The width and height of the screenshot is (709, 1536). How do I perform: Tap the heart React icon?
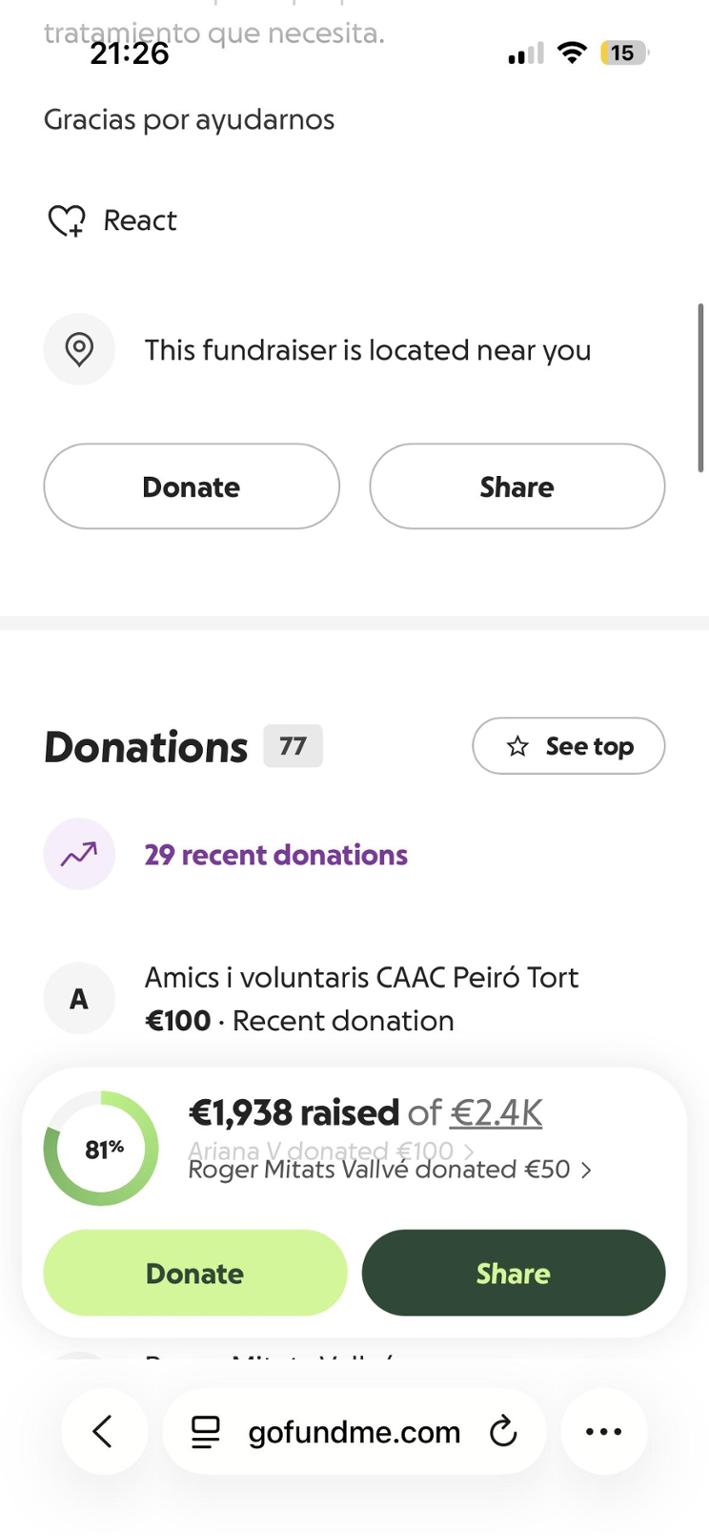coord(67,221)
